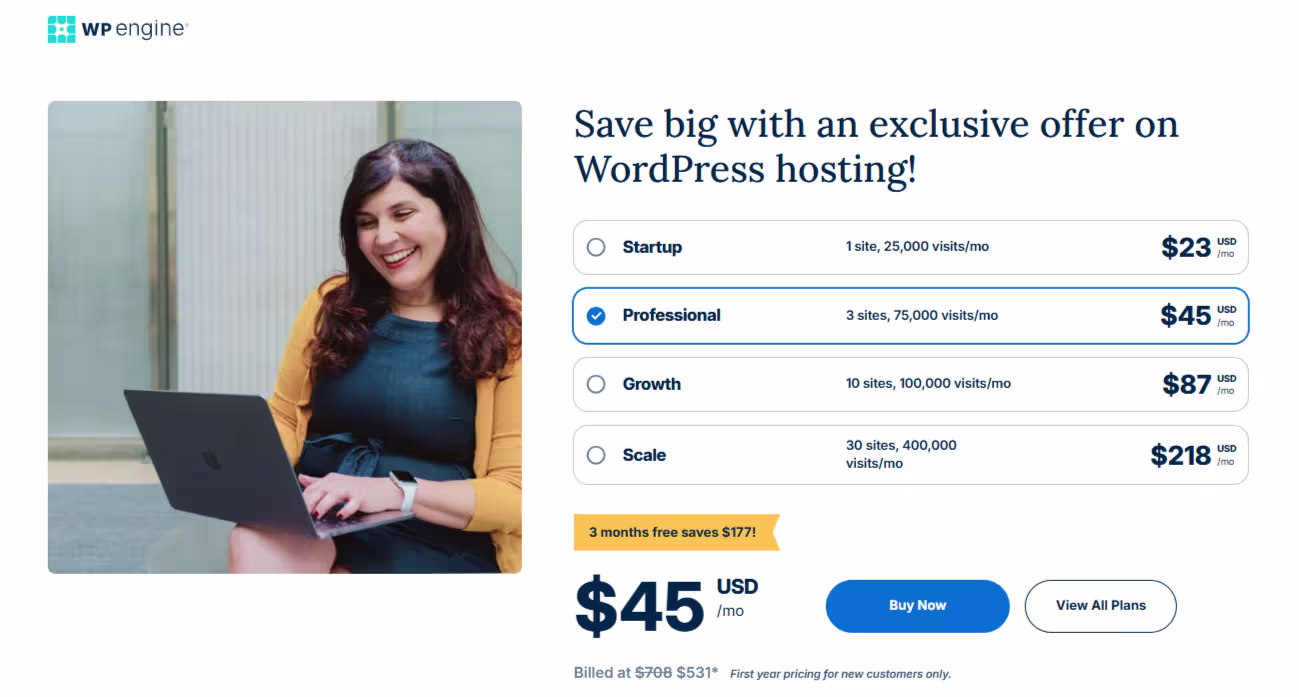Click the 'First year pricing for new customers only' text
1299x697 pixels.
(838, 674)
